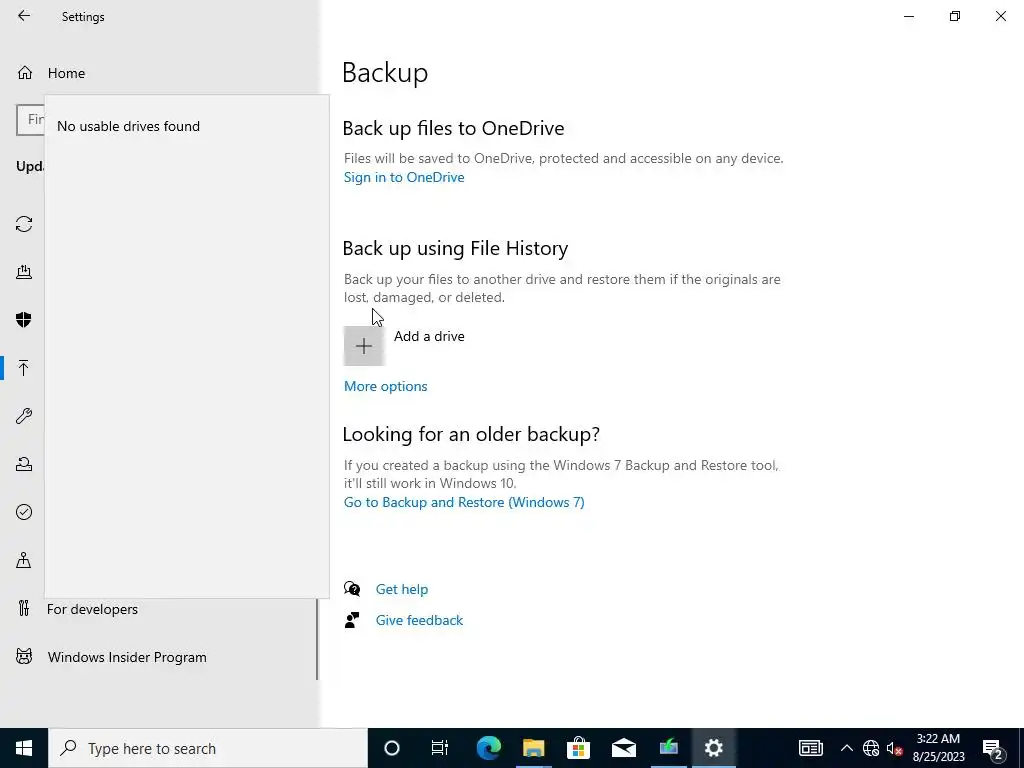Click the Home house icon

[25, 72]
